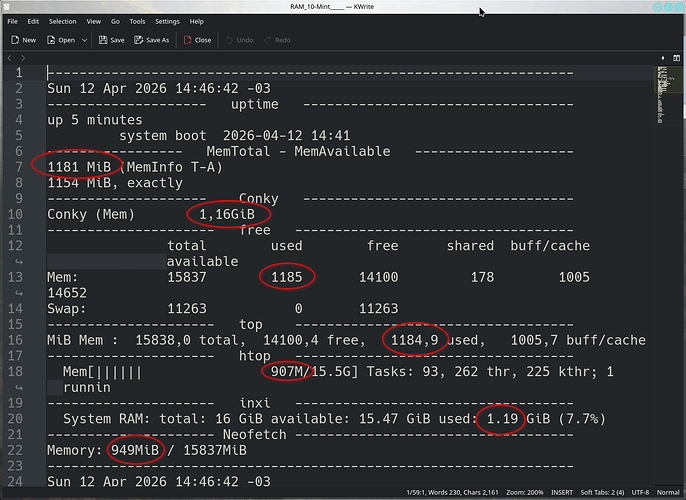Click the text '1154 MiB, exactly'
This screenshot has width=686, height=500.
point(115,183)
